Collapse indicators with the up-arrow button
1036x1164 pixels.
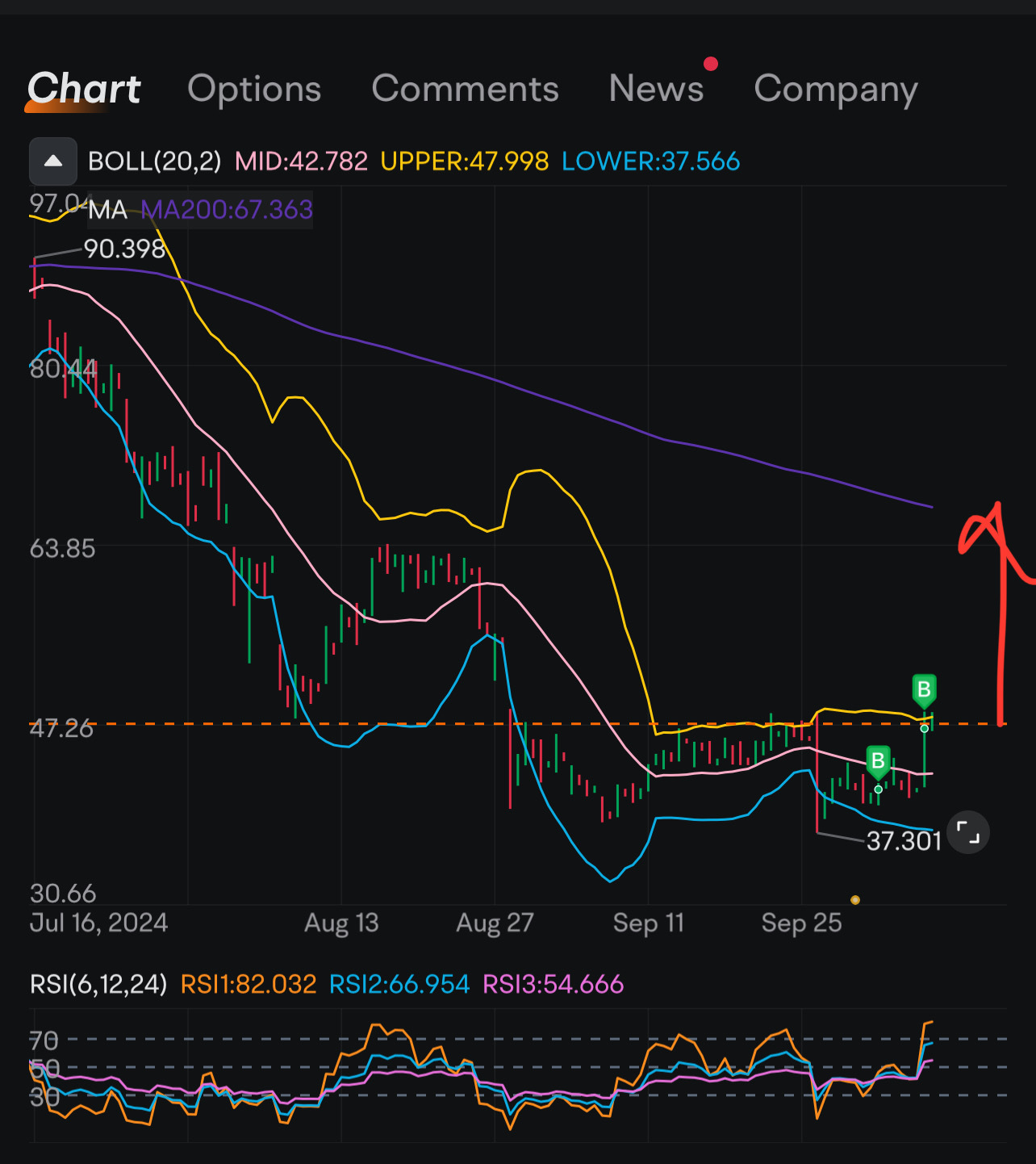coord(53,161)
